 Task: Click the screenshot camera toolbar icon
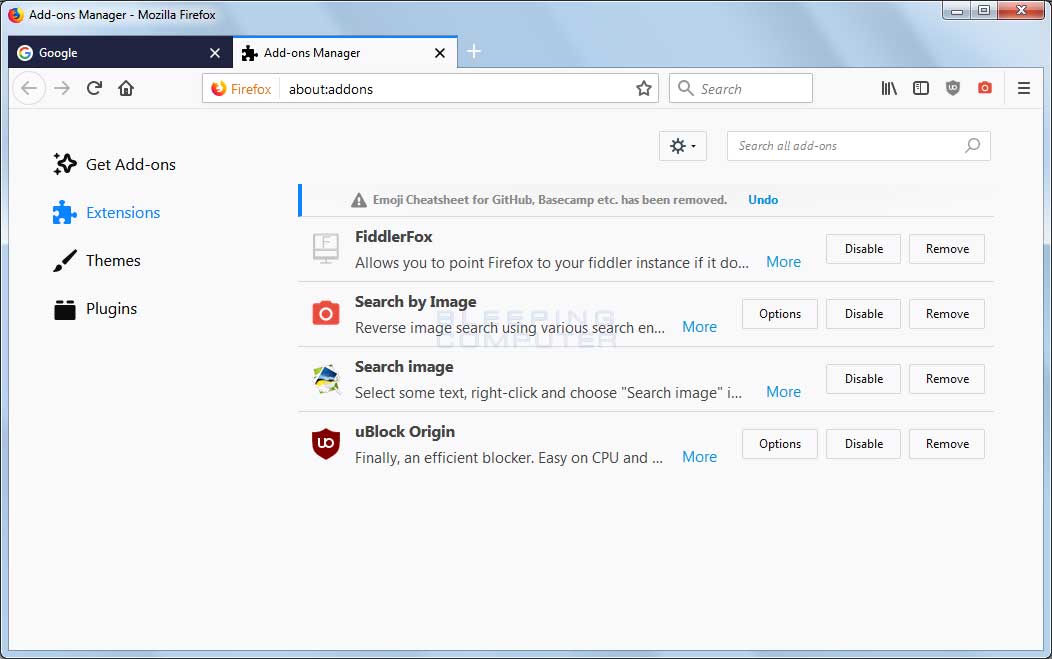point(985,88)
